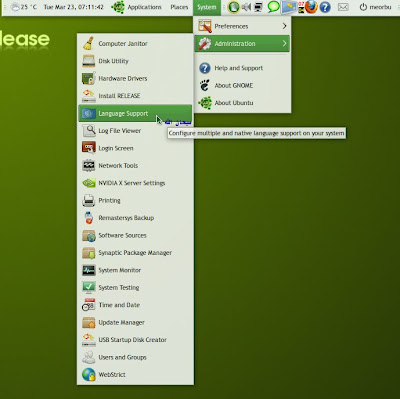Screen dimensions: 400x399
Task: Click the weather 25 °C applet
Action: coord(24,7)
